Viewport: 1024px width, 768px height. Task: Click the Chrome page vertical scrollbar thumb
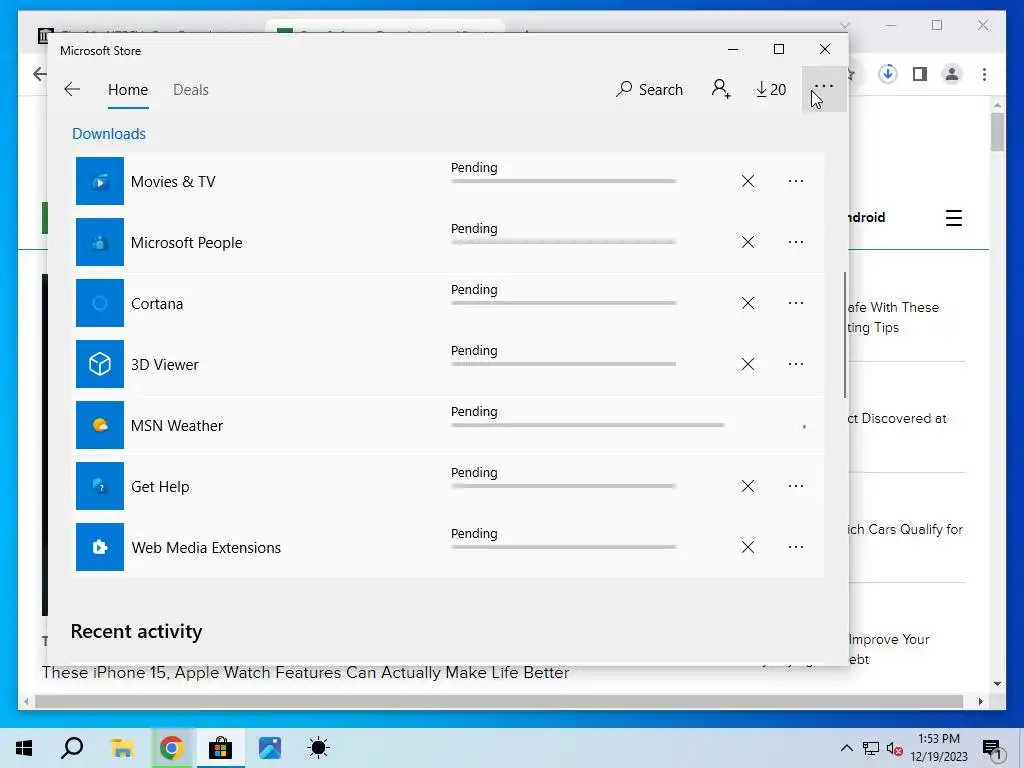[997, 132]
